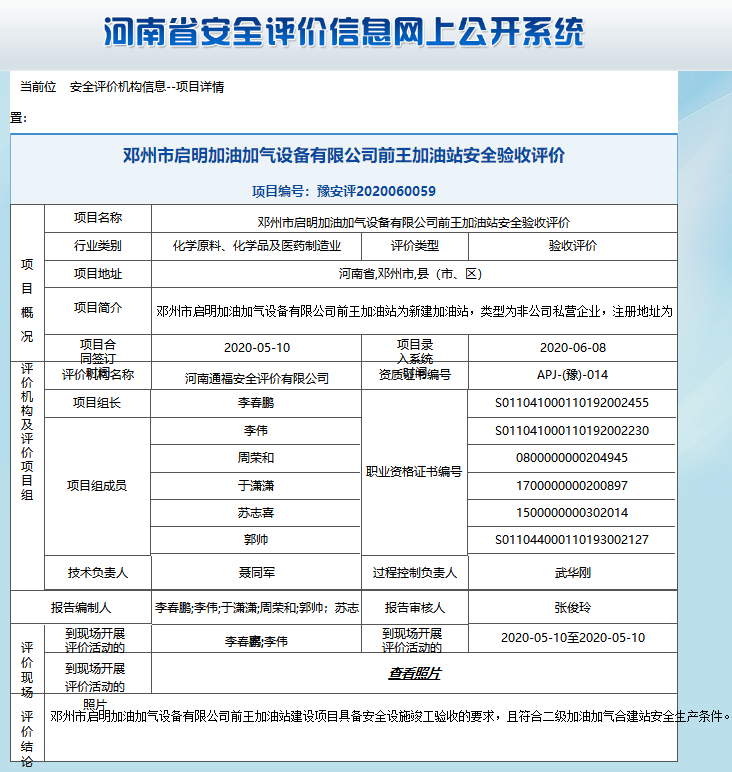Viewport: 732px width, 772px height.
Task: Click the 评价现场 section header
Action: point(27,670)
